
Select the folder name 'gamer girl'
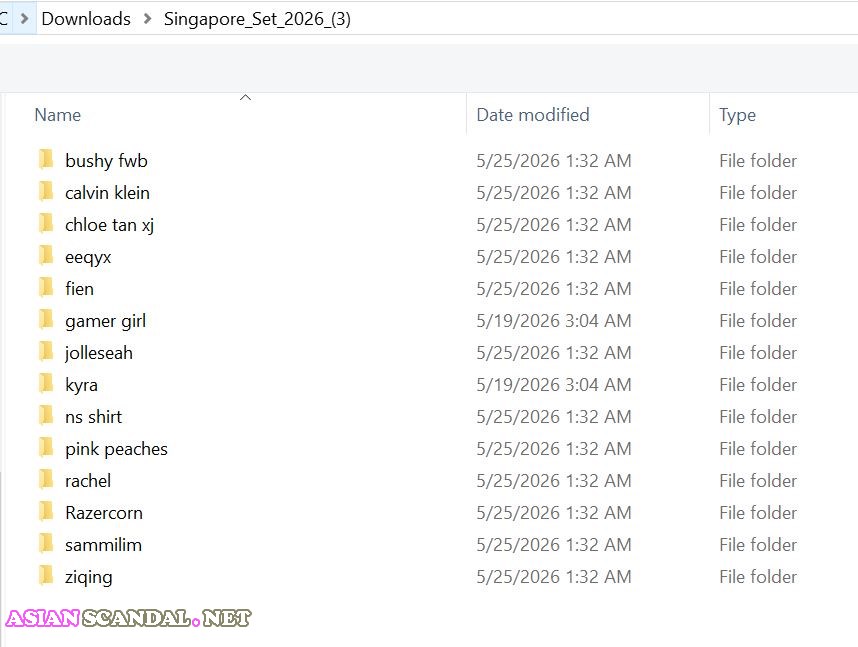(106, 321)
